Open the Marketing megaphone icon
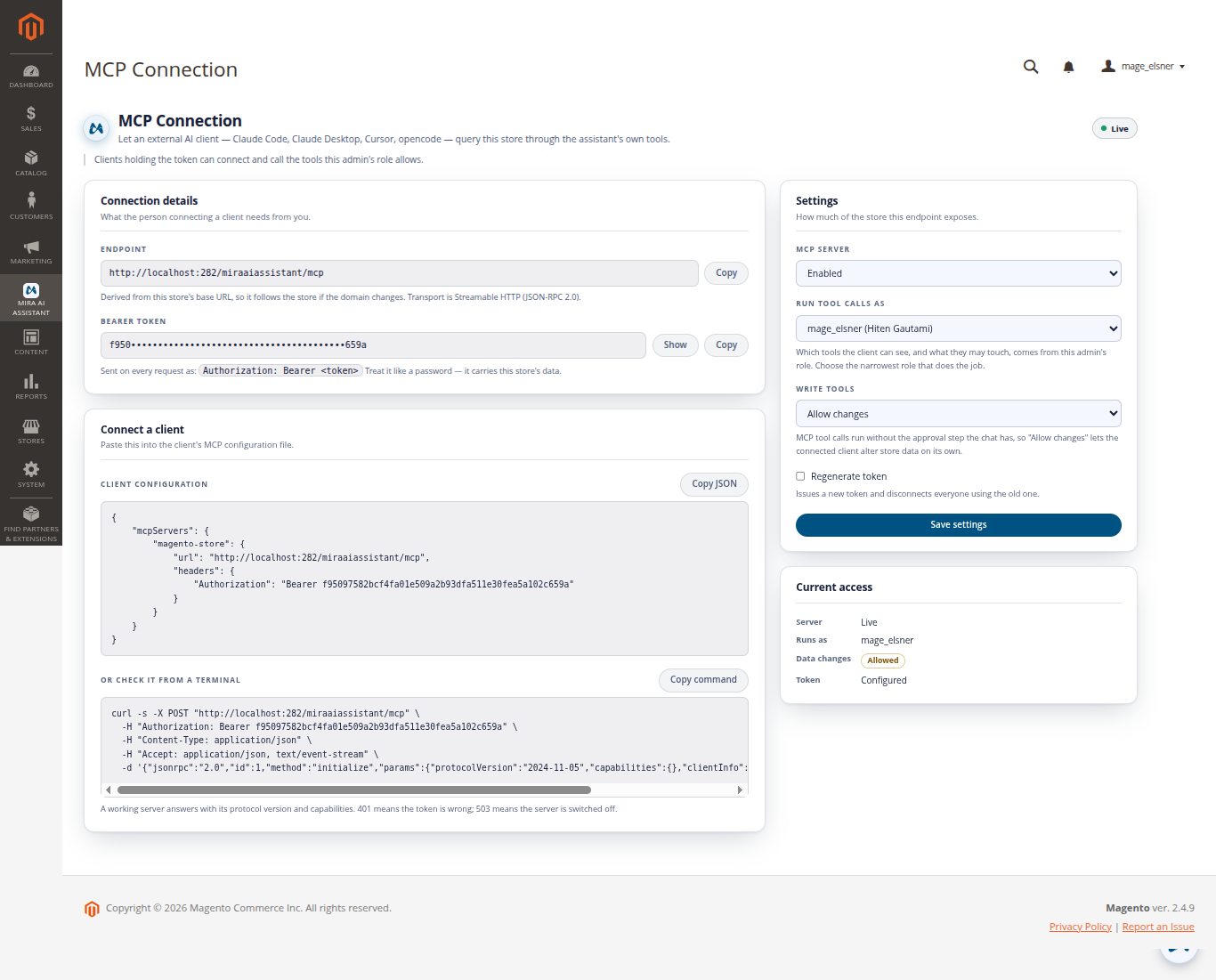 coord(31,247)
